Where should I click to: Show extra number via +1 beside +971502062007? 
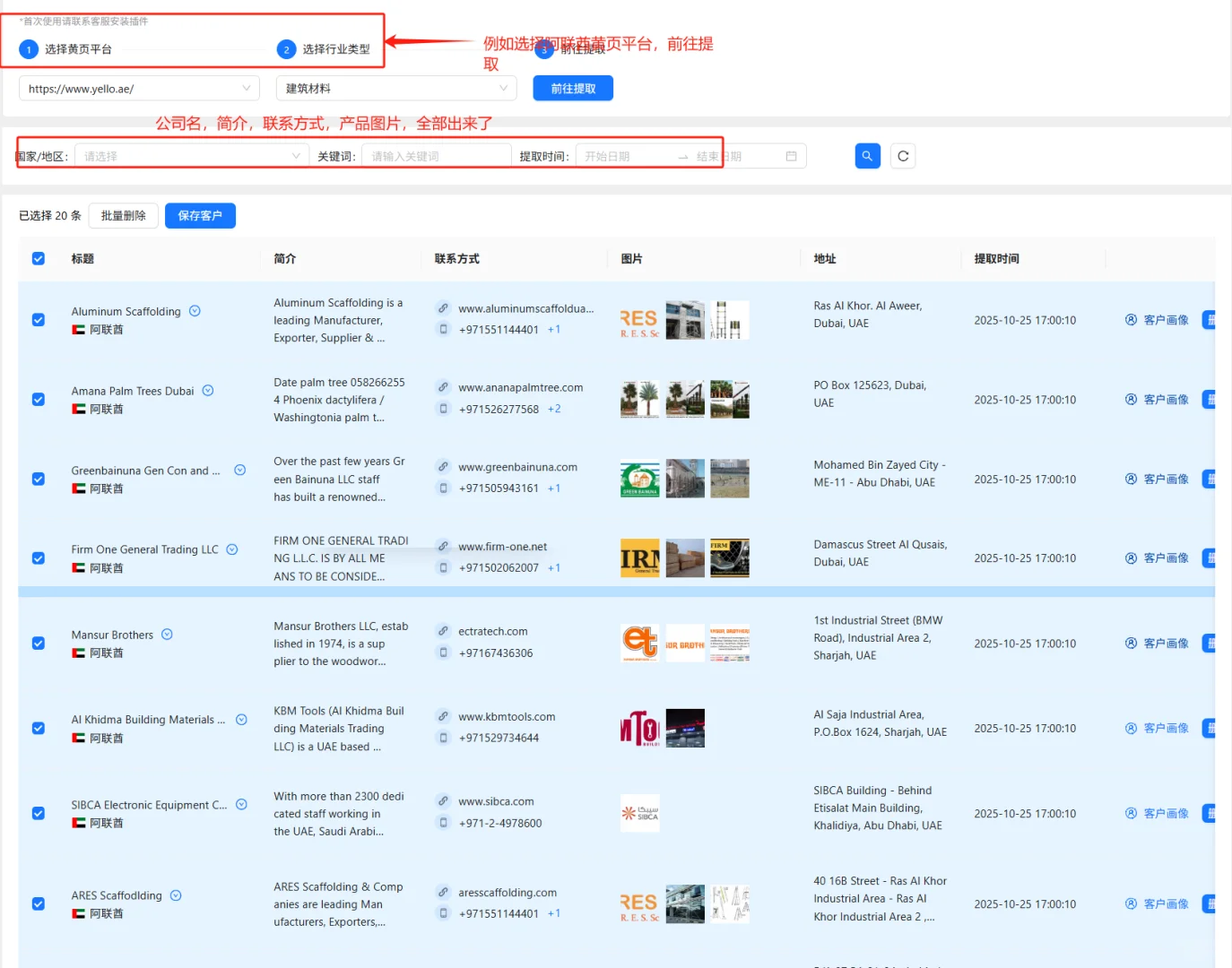click(x=554, y=567)
